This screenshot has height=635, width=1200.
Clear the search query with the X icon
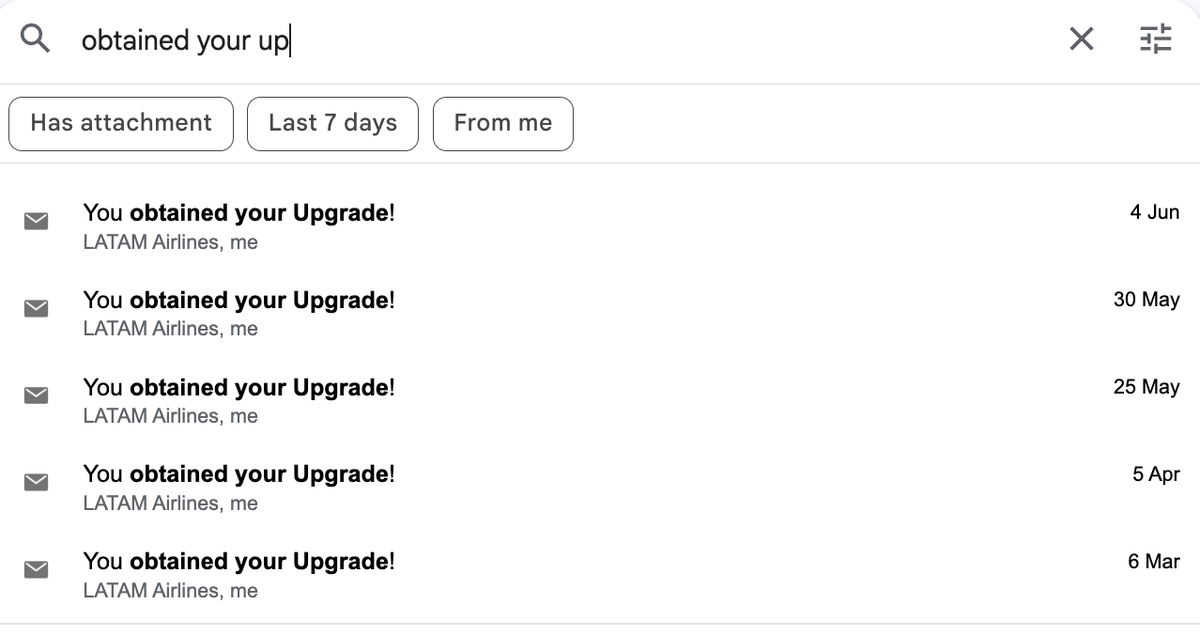[x=1081, y=39]
